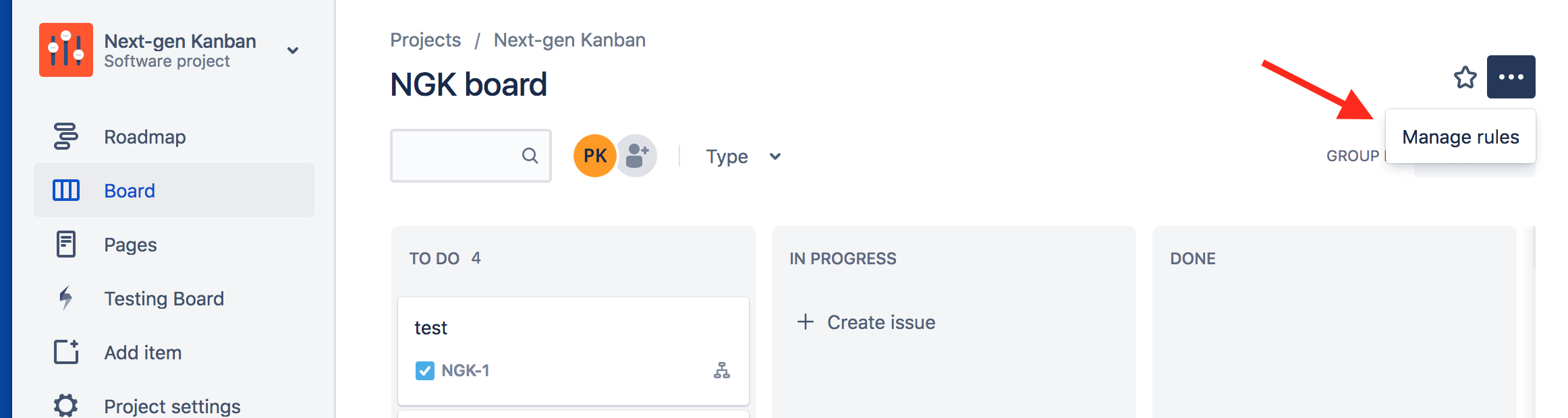
Task: Select Manage rules menu item
Action: (x=1460, y=137)
